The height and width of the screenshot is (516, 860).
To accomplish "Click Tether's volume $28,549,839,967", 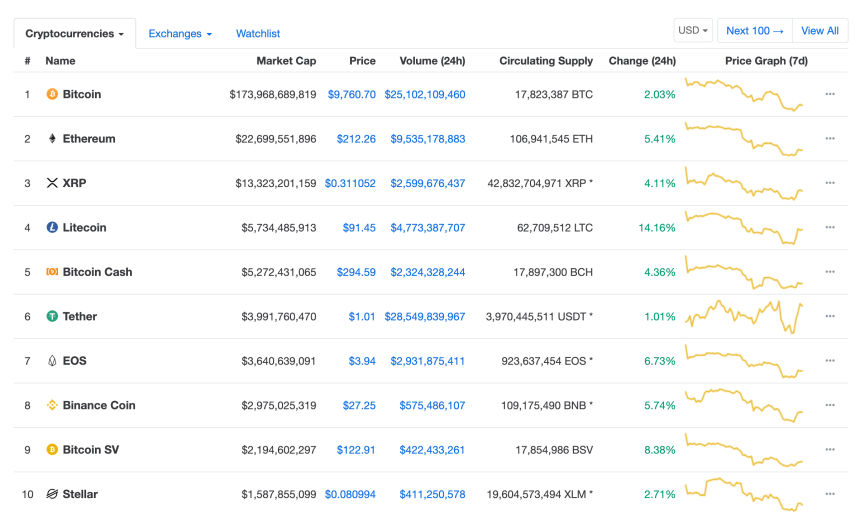I will 425,316.
